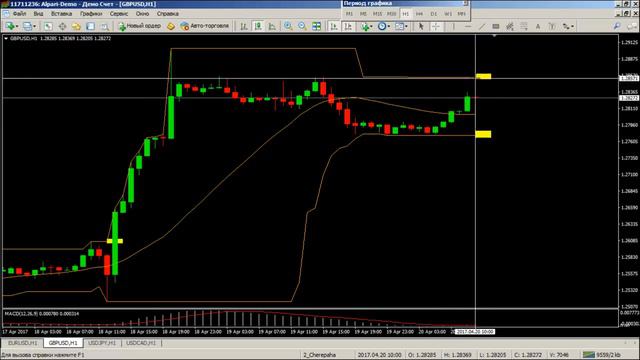Select the H1 timeframe
The image size is (640, 360).
[405, 14]
